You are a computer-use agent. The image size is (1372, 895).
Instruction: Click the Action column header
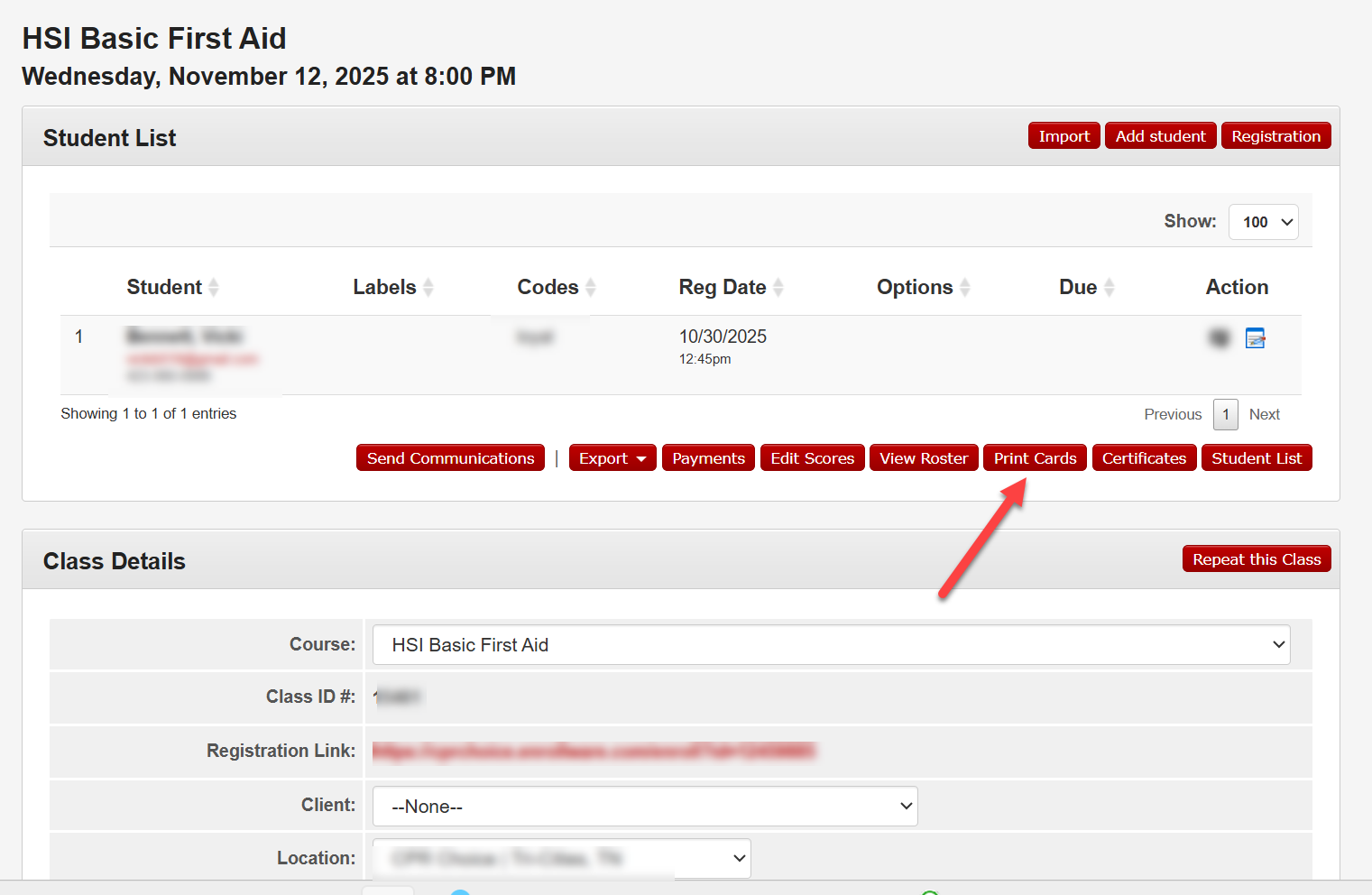coord(1237,287)
